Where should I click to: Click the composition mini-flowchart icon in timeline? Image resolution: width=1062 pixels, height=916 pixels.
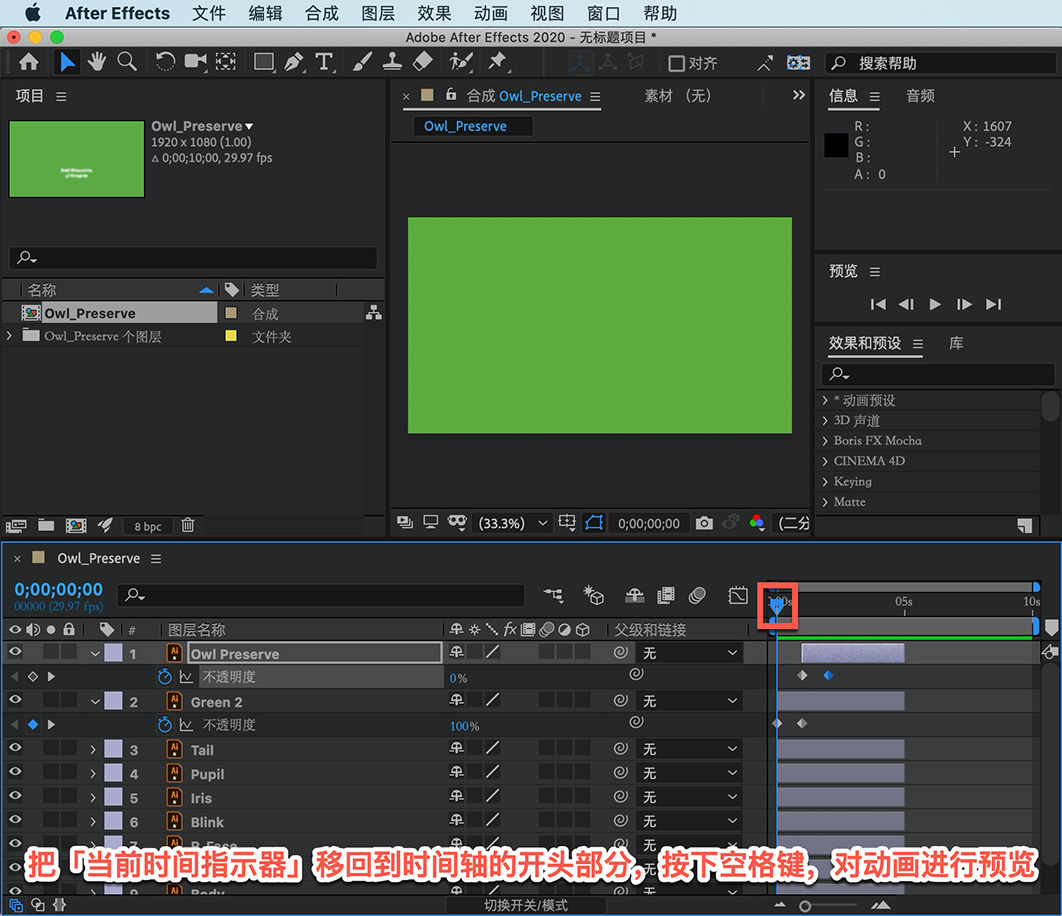[553, 596]
